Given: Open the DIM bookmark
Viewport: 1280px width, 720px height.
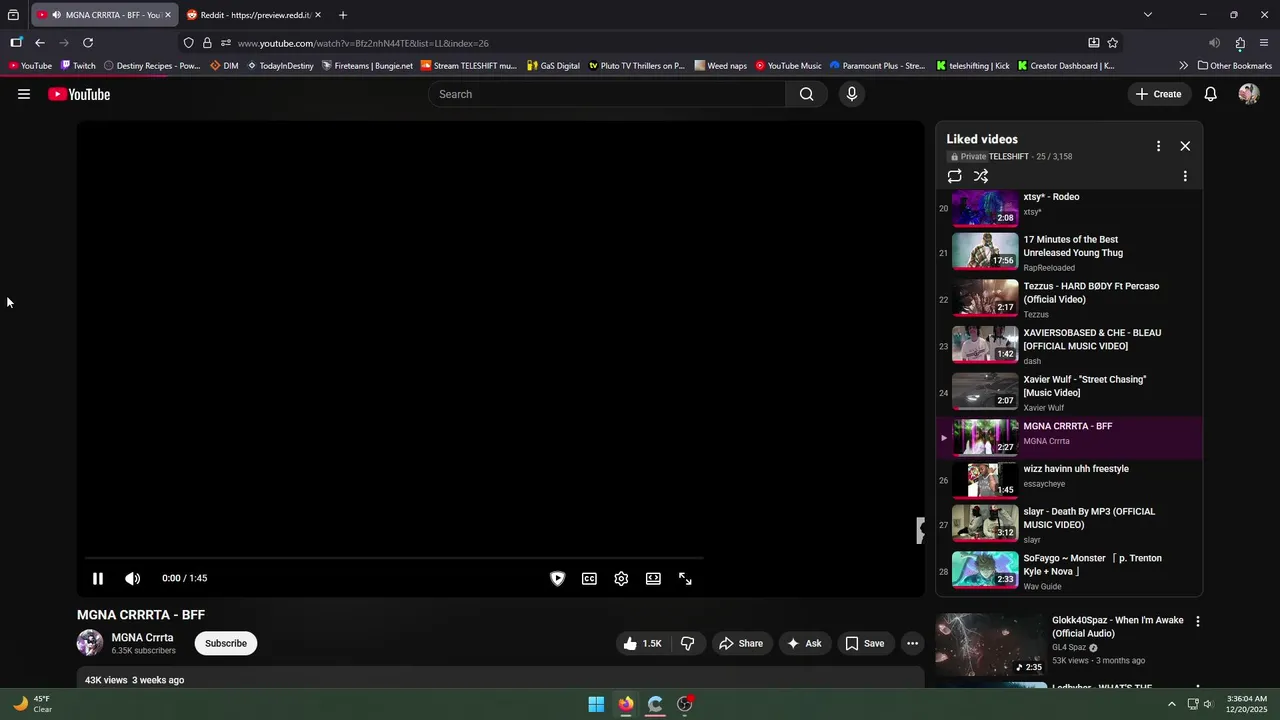Looking at the screenshot, I should pos(225,66).
